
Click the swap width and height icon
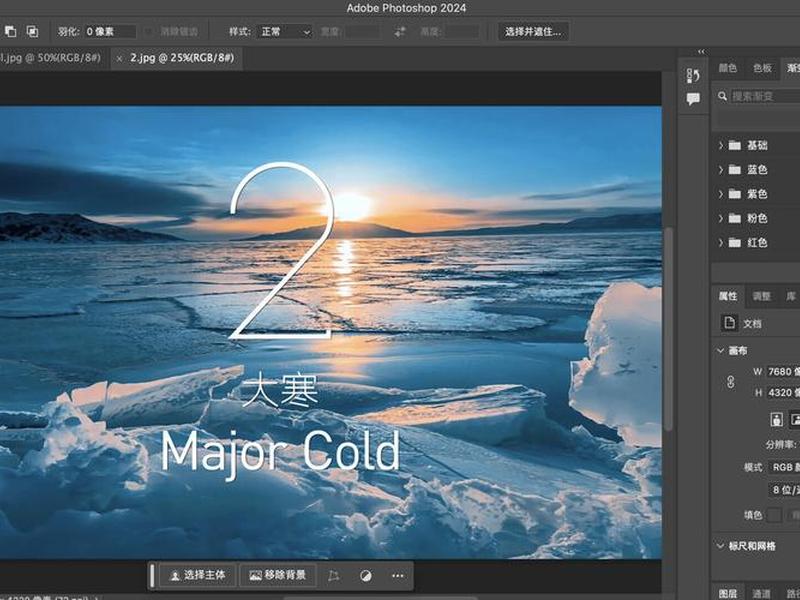click(x=400, y=32)
